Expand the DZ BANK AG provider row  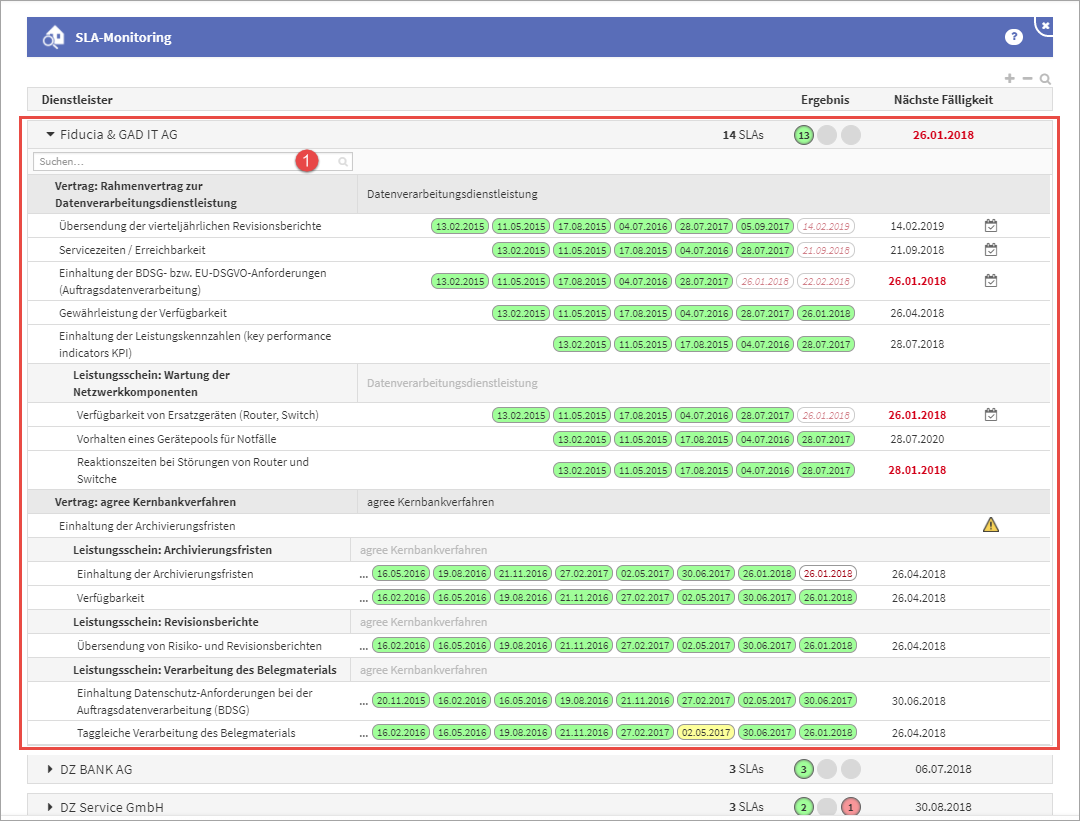[x=50, y=770]
